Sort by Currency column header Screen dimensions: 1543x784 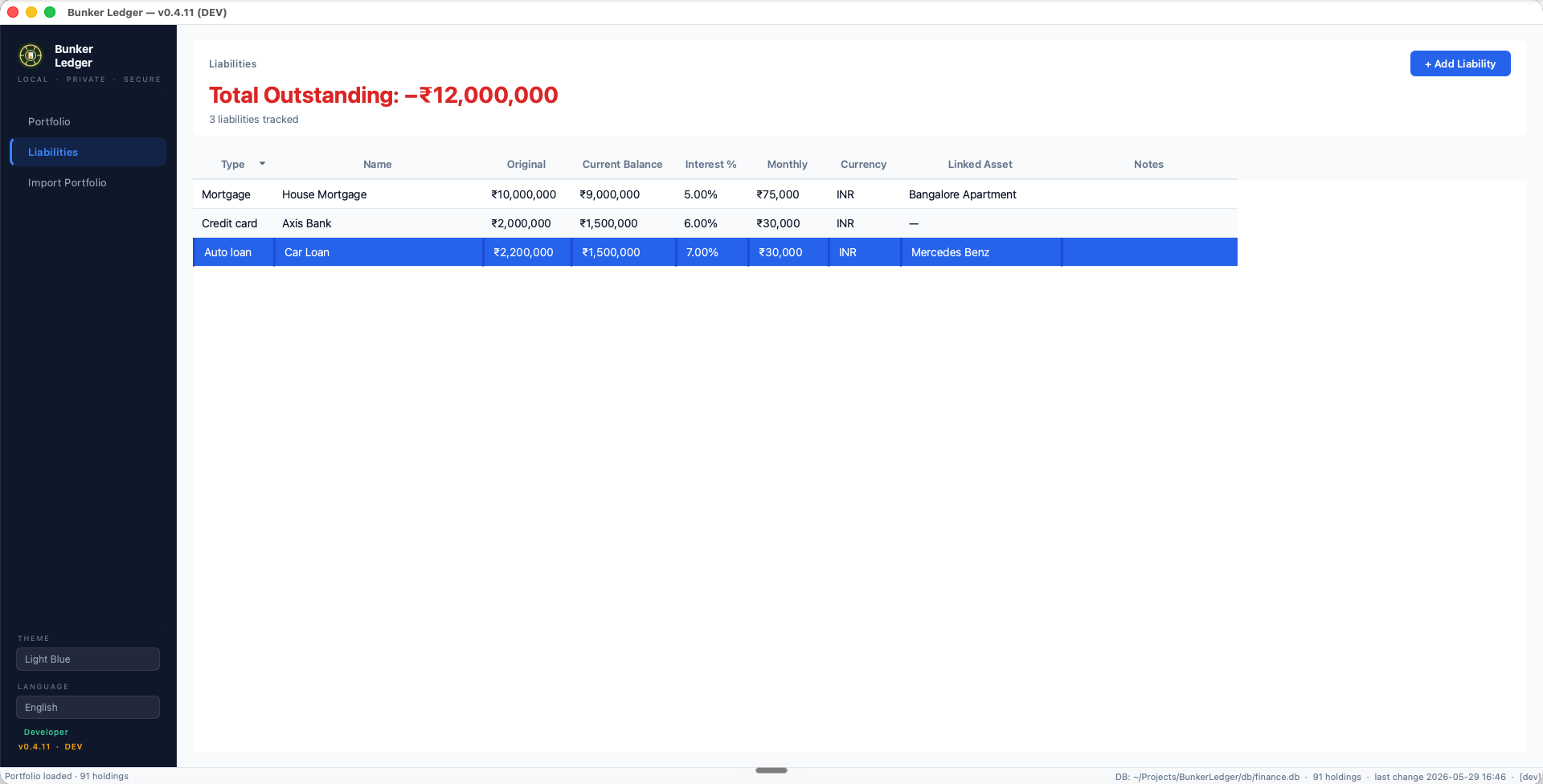[864, 164]
